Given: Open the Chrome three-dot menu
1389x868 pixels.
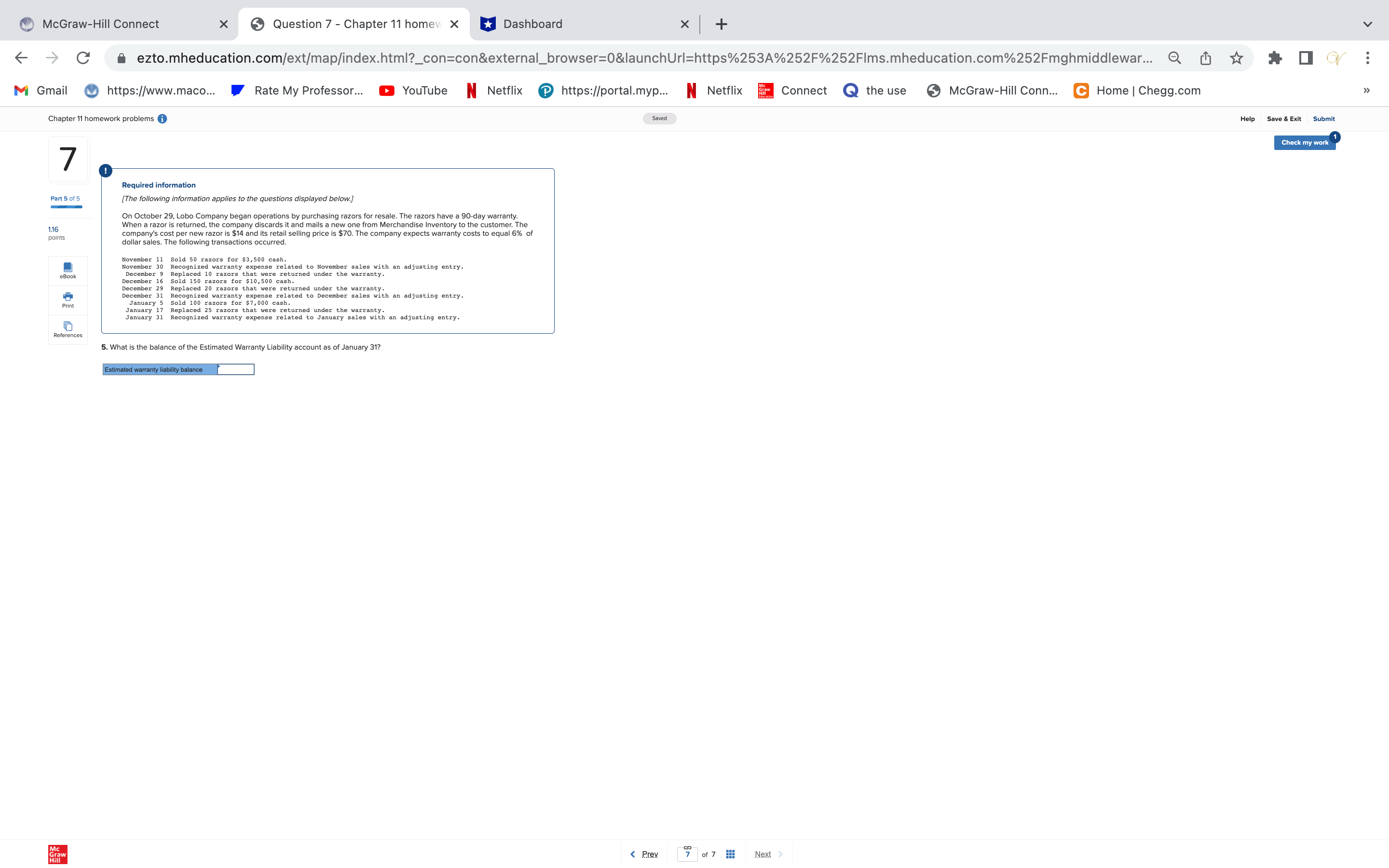Looking at the screenshot, I should (x=1368, y=57).
